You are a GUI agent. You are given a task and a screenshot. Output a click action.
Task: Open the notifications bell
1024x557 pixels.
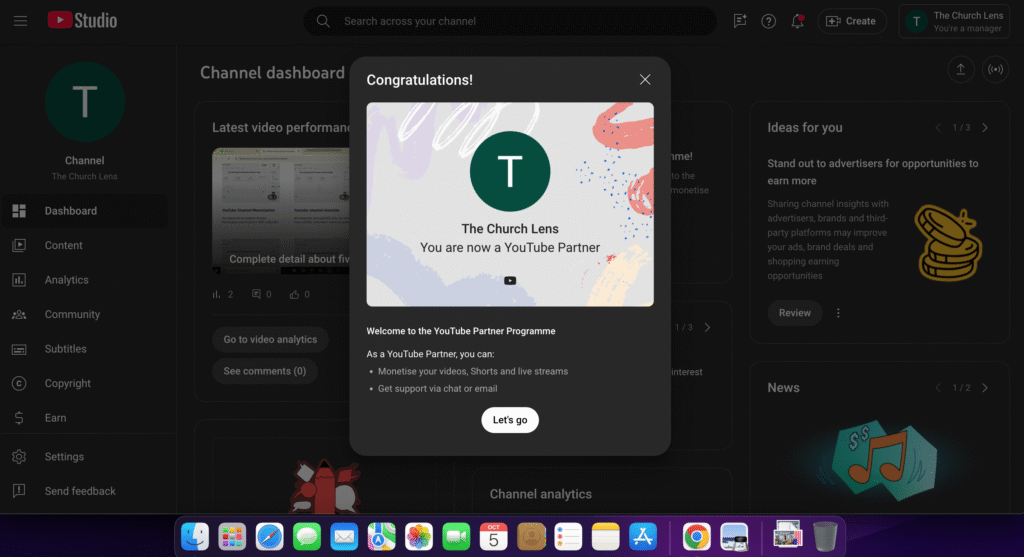(x=797, y=21)
